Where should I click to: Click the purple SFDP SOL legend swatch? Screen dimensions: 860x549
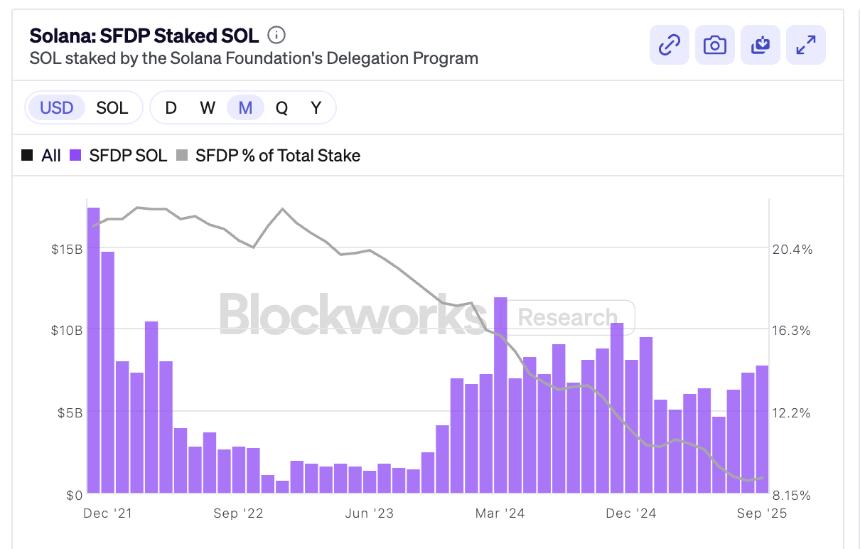pyautogui.click(x=75, y=156)
